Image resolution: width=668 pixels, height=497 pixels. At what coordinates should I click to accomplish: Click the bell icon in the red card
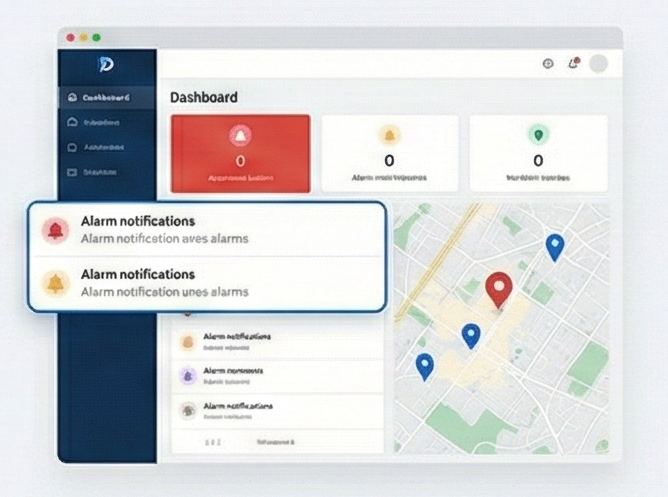240,135
